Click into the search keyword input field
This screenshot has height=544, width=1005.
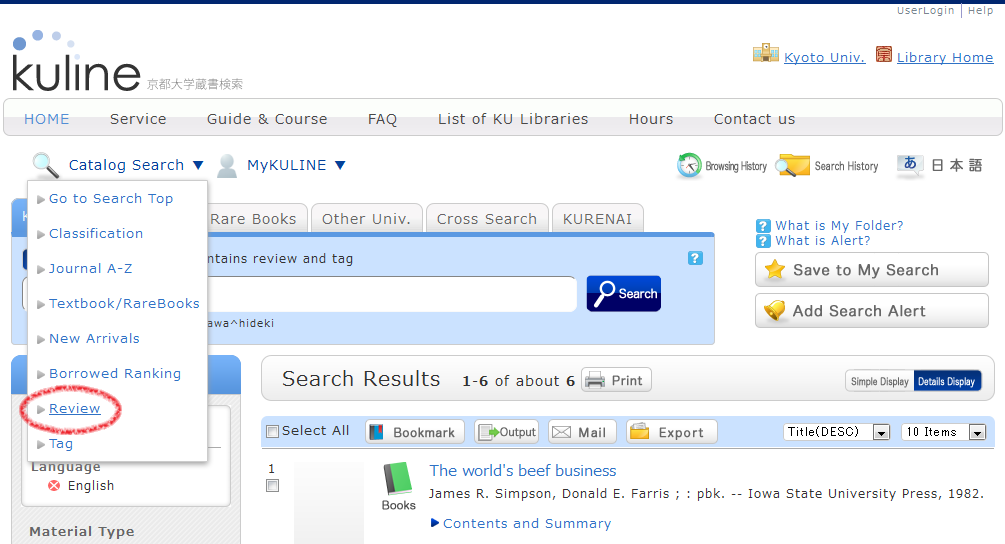(x=391, y=294)
